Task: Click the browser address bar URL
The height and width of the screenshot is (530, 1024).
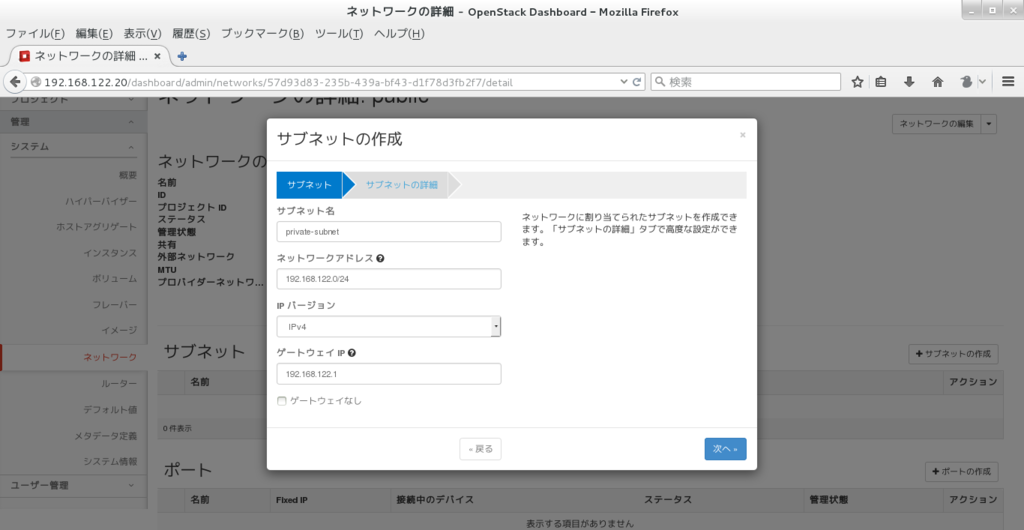Action: (x=279, y=82)
